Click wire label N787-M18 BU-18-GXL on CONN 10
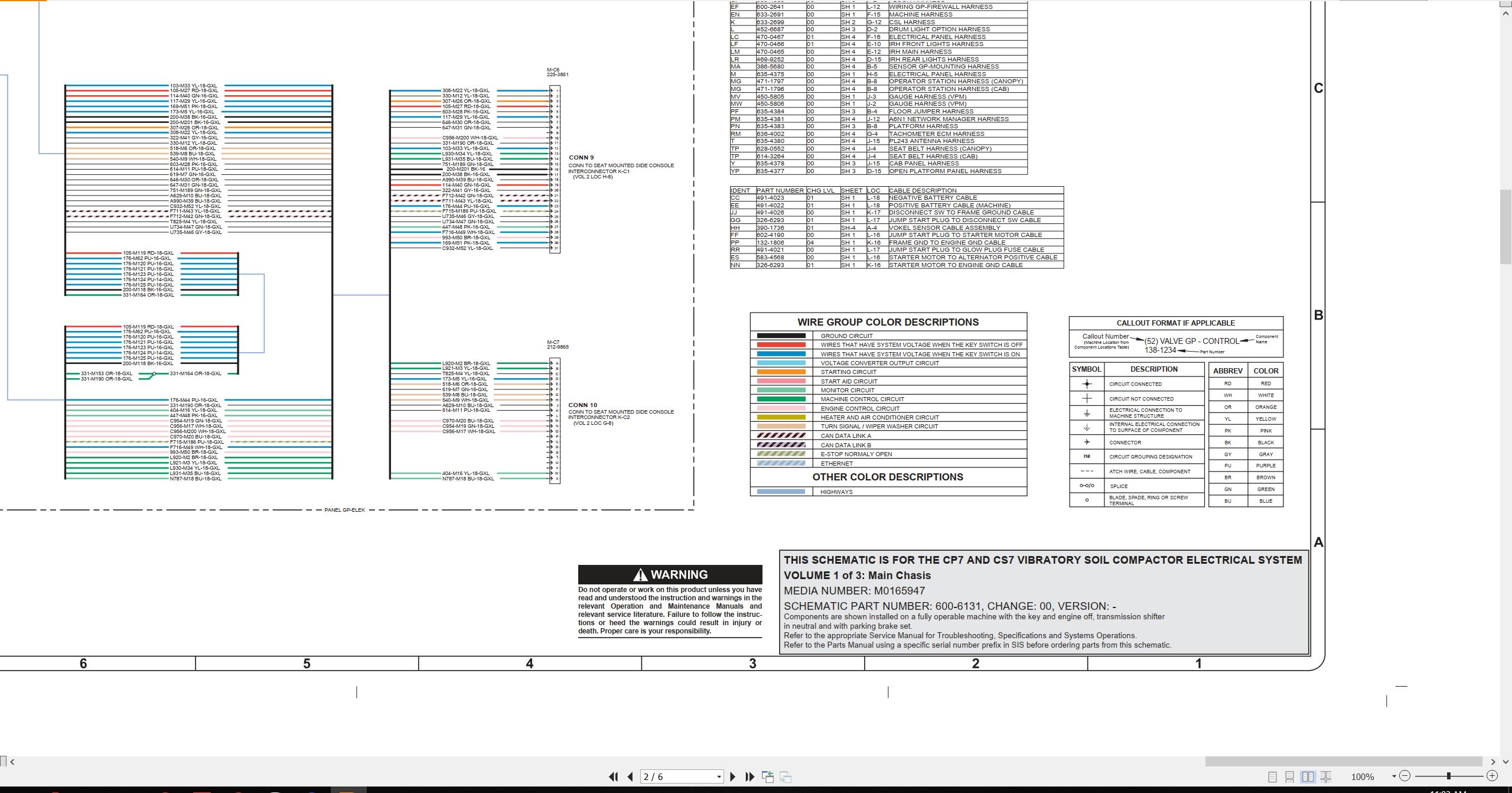 tap(468, 479)
